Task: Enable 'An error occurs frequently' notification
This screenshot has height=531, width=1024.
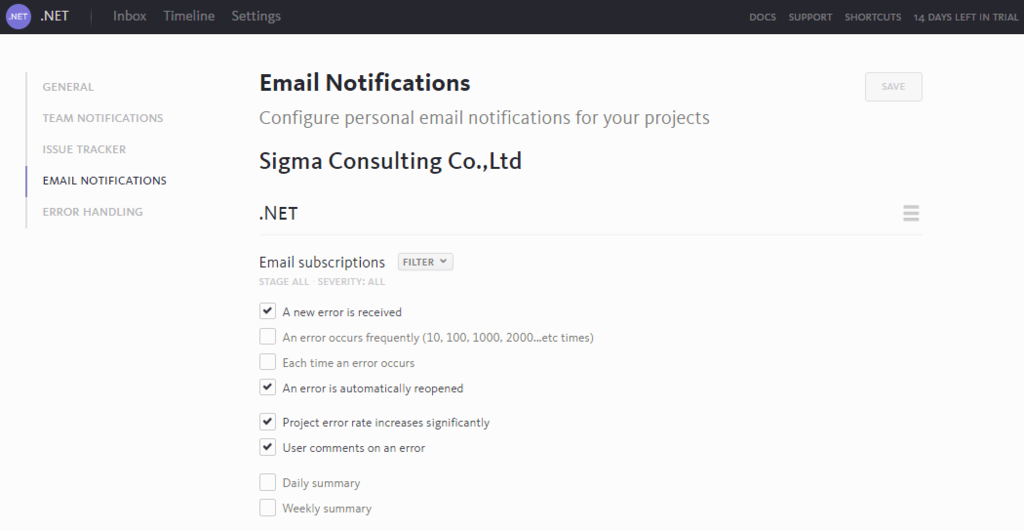Action: click(268, 337)
